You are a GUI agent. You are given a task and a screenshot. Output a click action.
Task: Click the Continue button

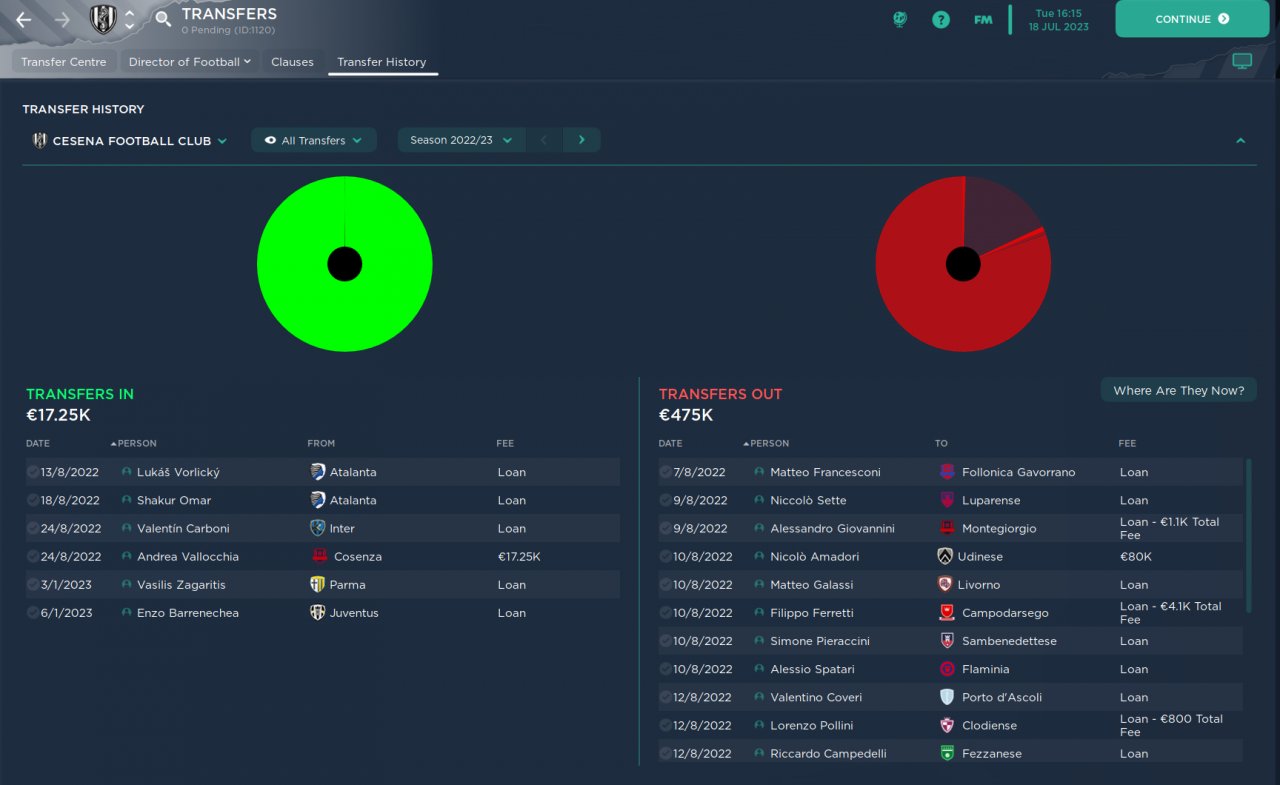pos(1193,19)
